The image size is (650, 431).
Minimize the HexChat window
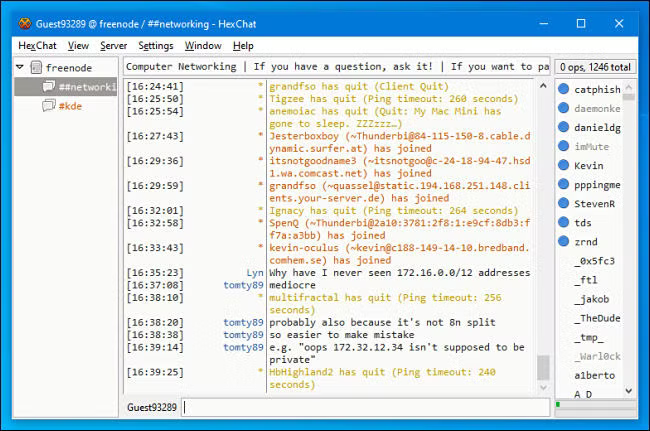click(x=544, y=24)
